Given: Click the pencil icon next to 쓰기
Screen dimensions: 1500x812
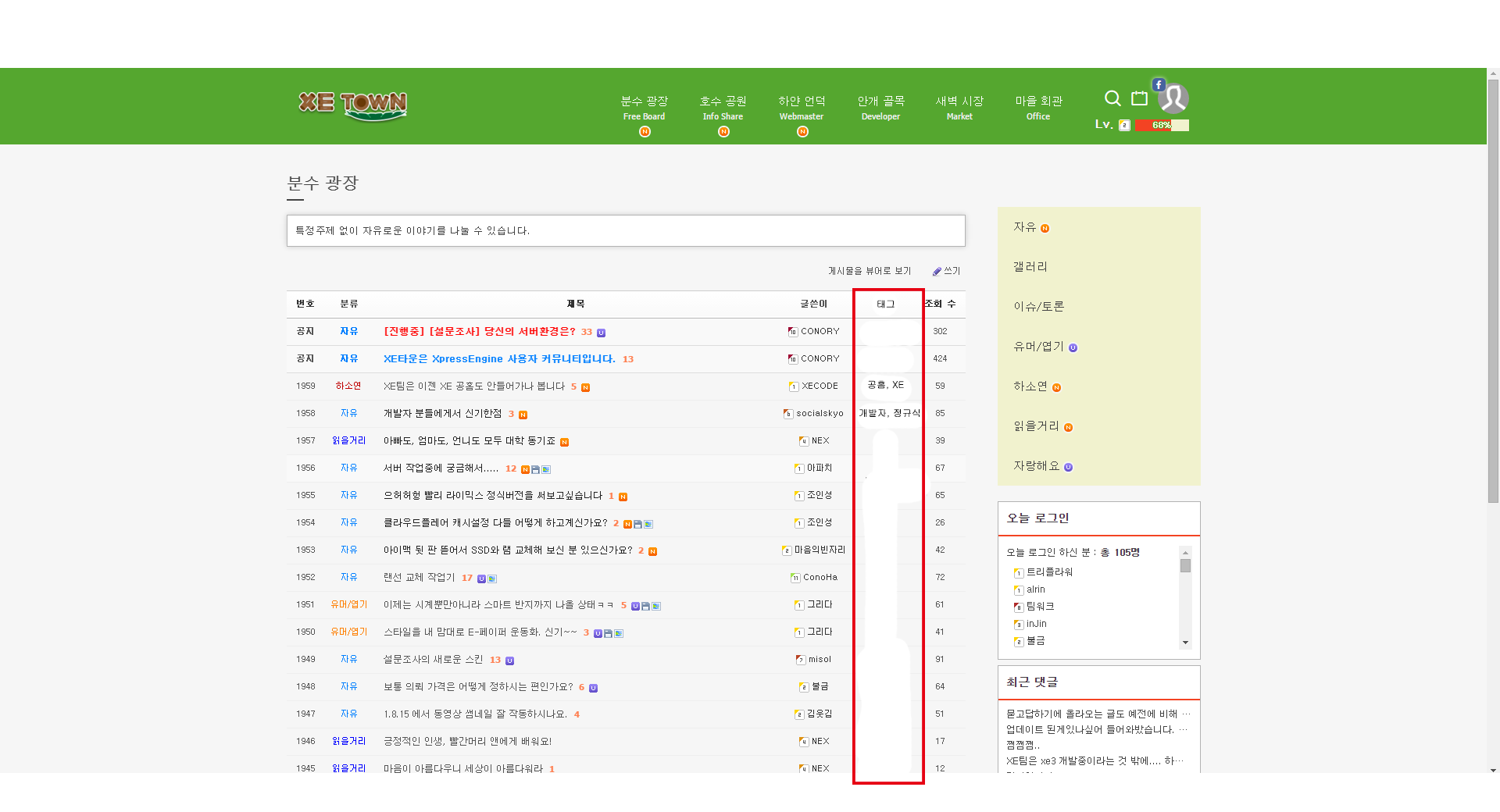Looking at the screenshot, I should pos(937,271).
